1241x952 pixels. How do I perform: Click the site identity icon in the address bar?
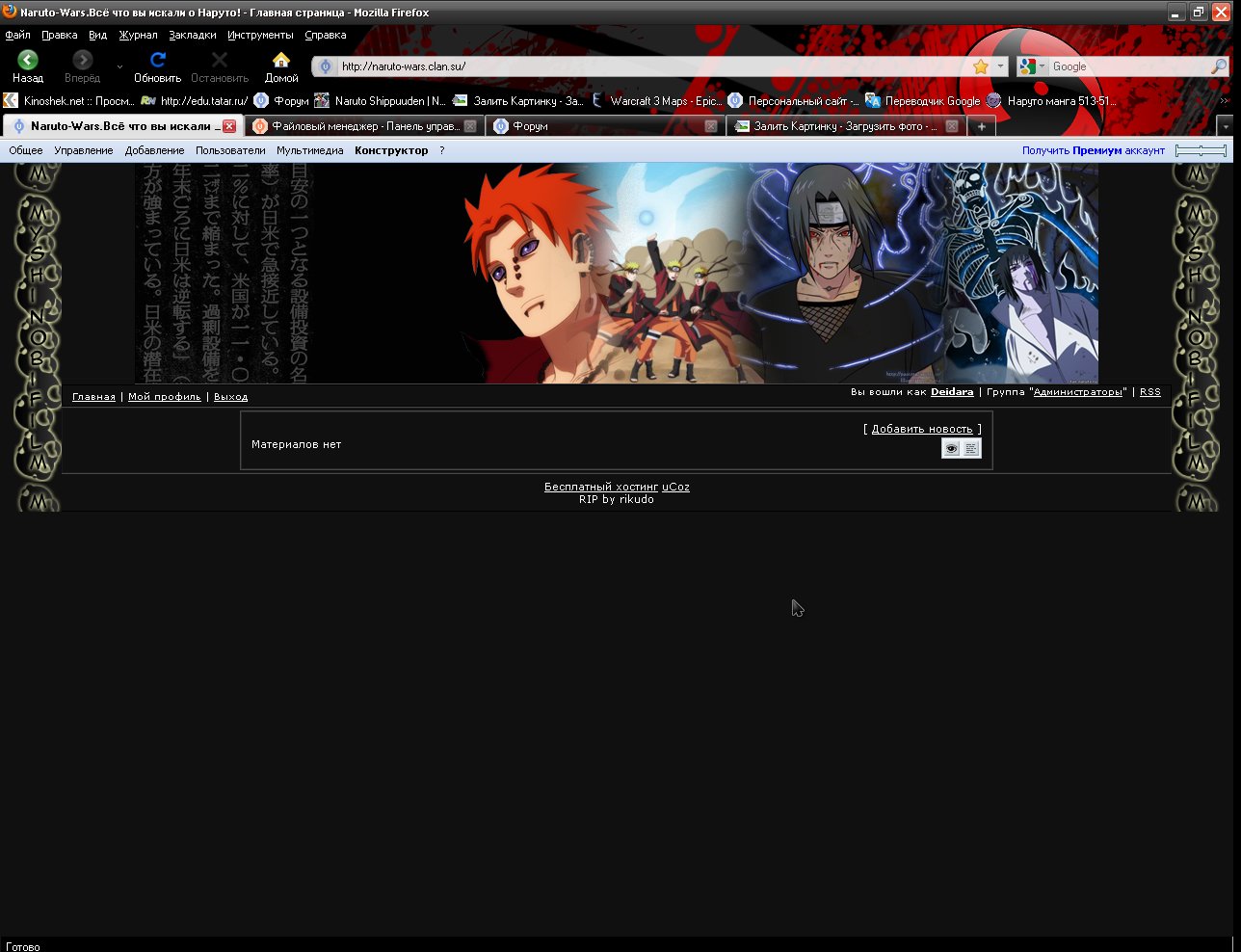pyautogui.click(x=326, y=66)
